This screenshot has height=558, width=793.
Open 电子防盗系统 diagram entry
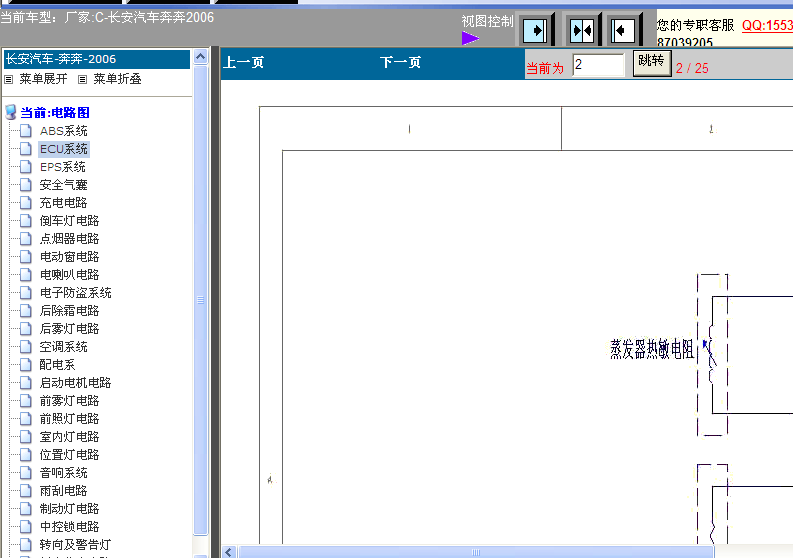[75, 292]
